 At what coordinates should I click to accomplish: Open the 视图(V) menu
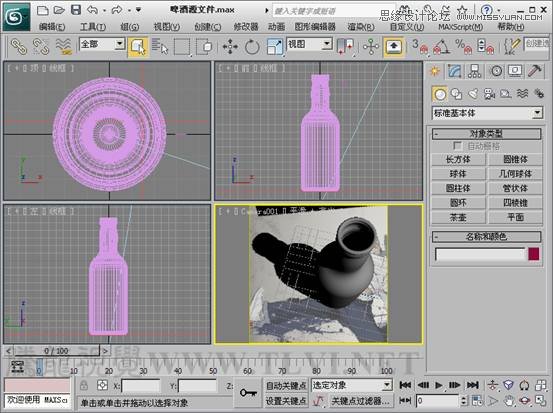tap(166, 26)
